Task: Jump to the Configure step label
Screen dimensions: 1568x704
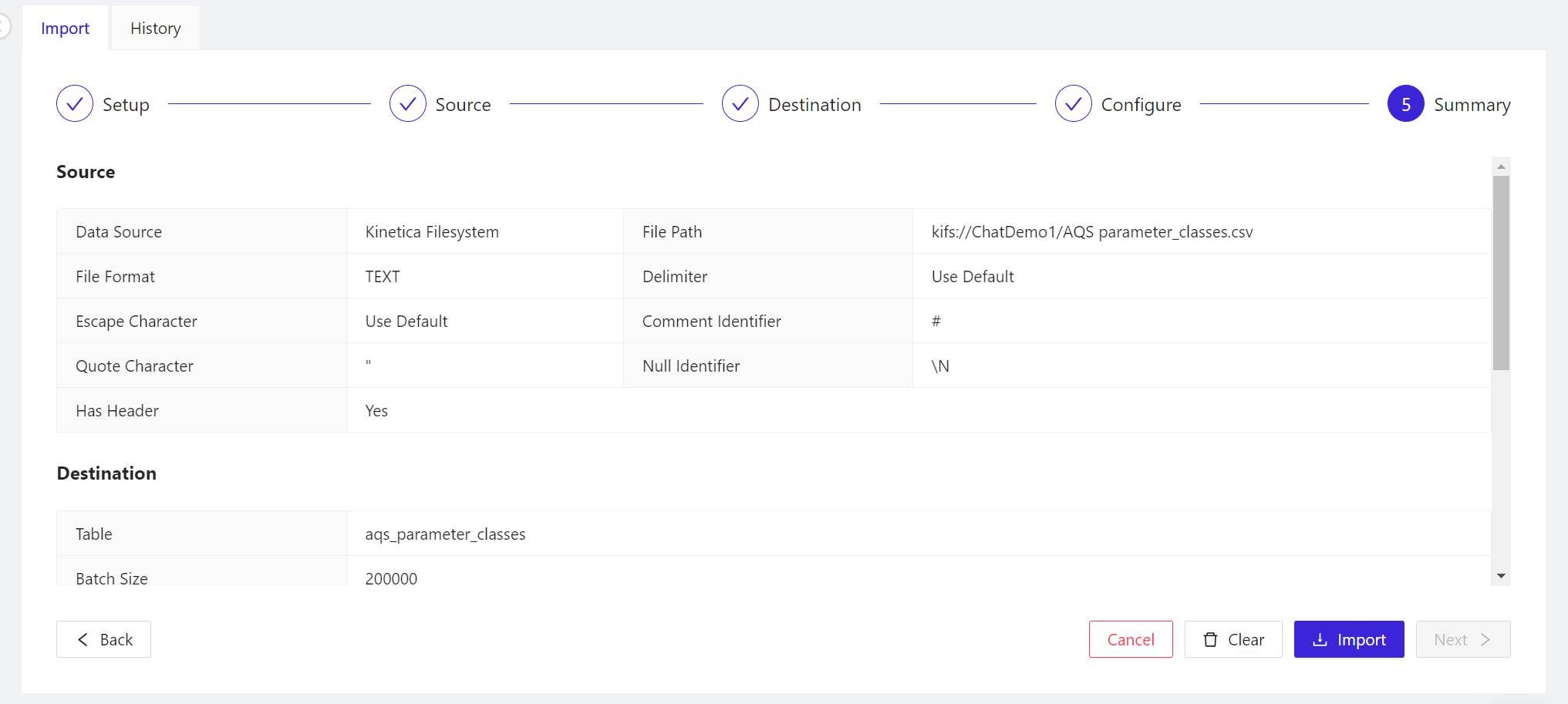Action: pos(1141,105)
